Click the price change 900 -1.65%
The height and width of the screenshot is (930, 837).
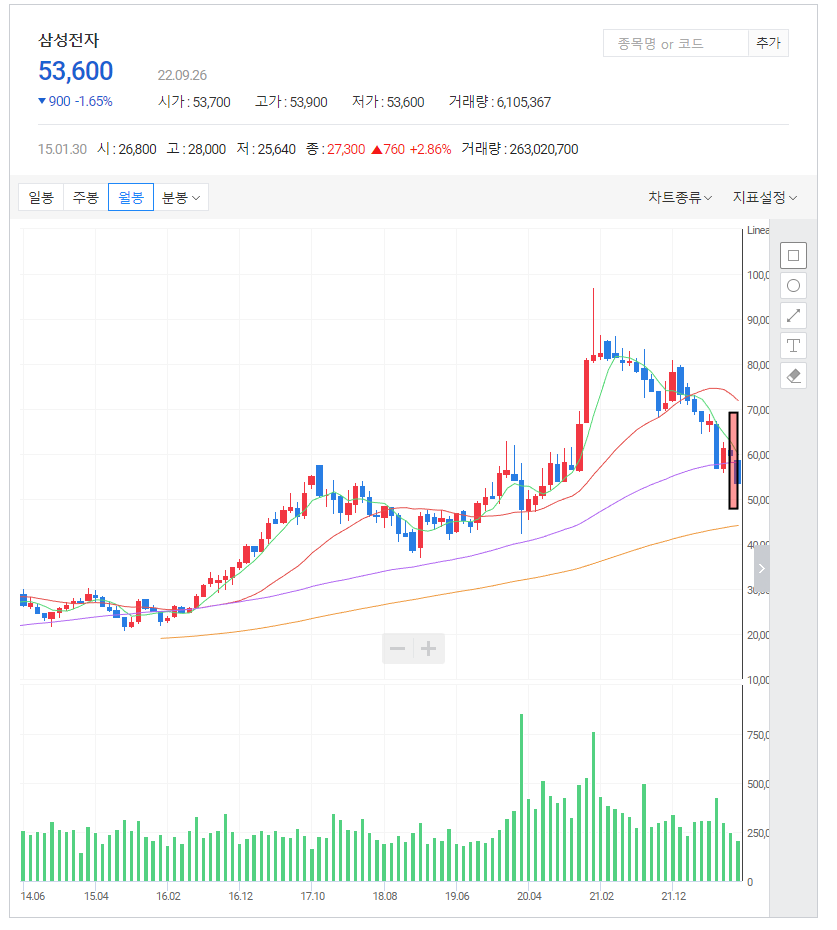pos(75,101)
